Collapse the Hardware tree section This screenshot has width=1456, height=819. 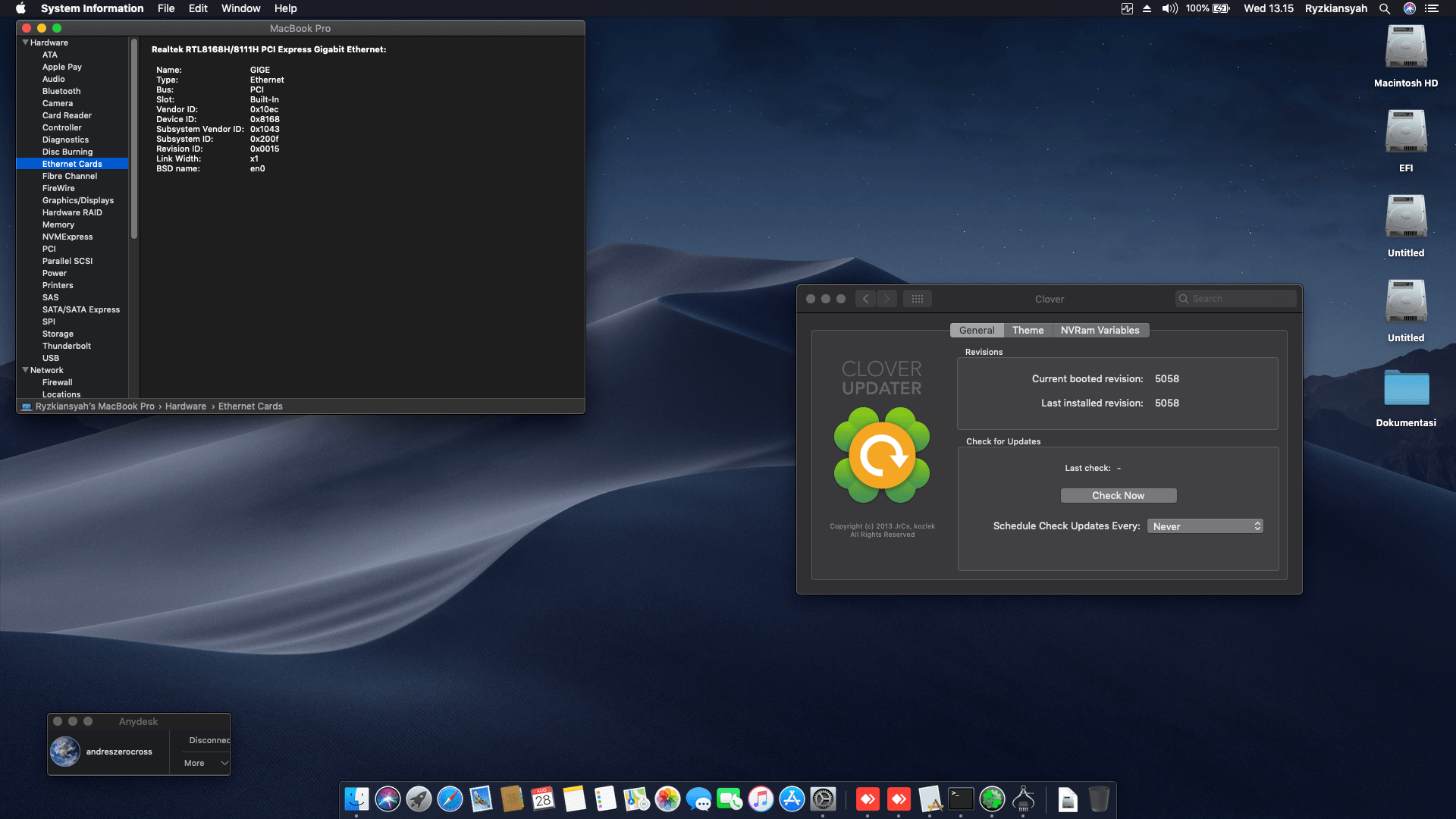pos(25,42)
